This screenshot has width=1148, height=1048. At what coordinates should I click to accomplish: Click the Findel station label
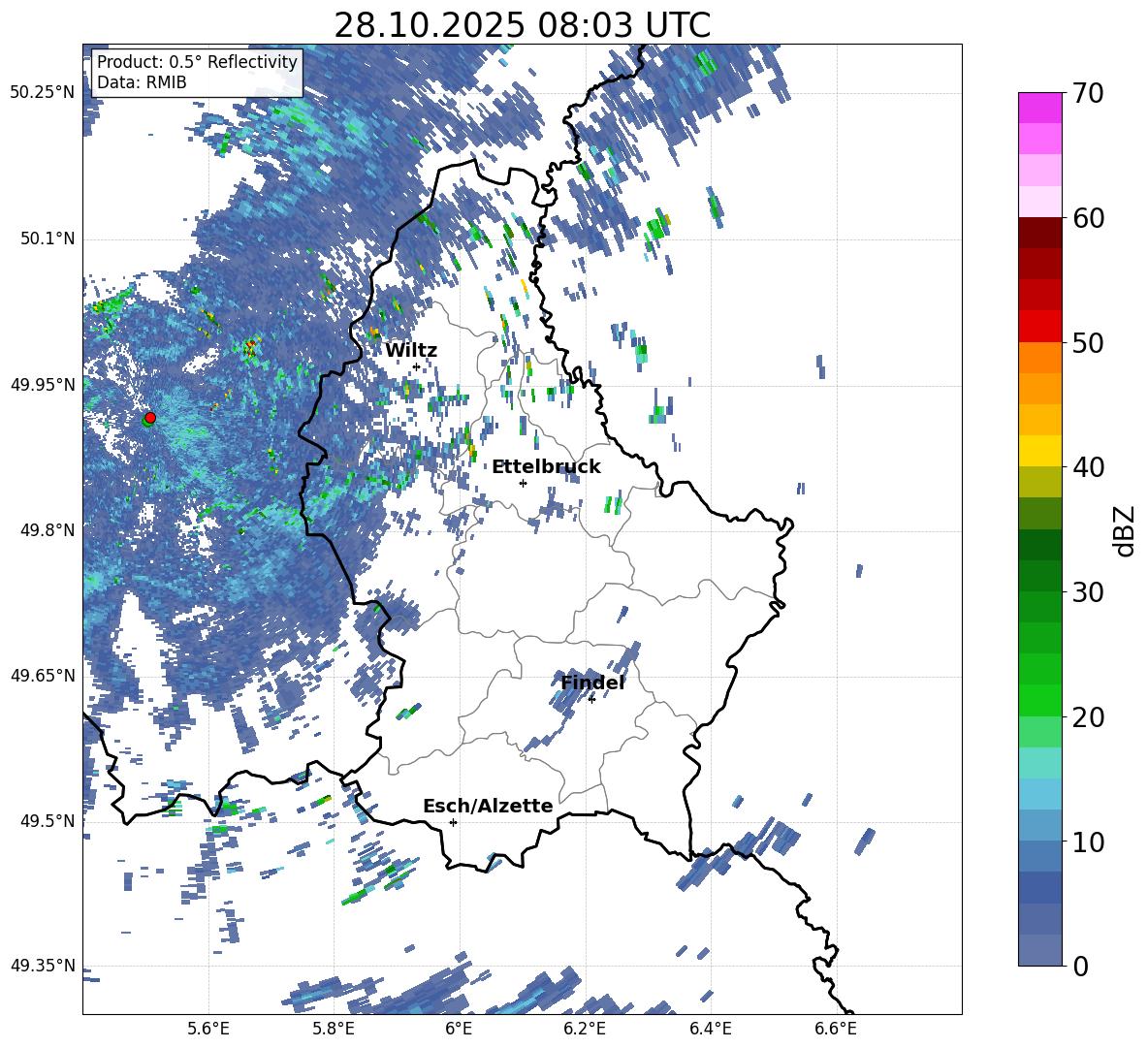coord(592,683)
